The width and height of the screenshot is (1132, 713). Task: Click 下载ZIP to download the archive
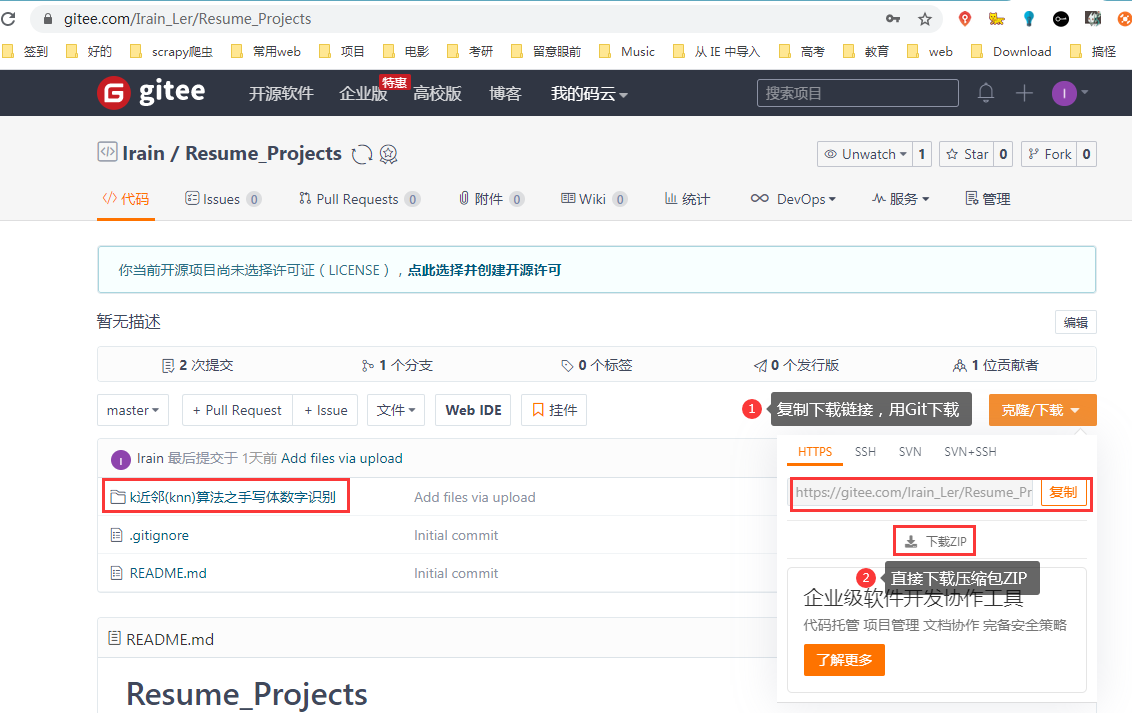936,541
